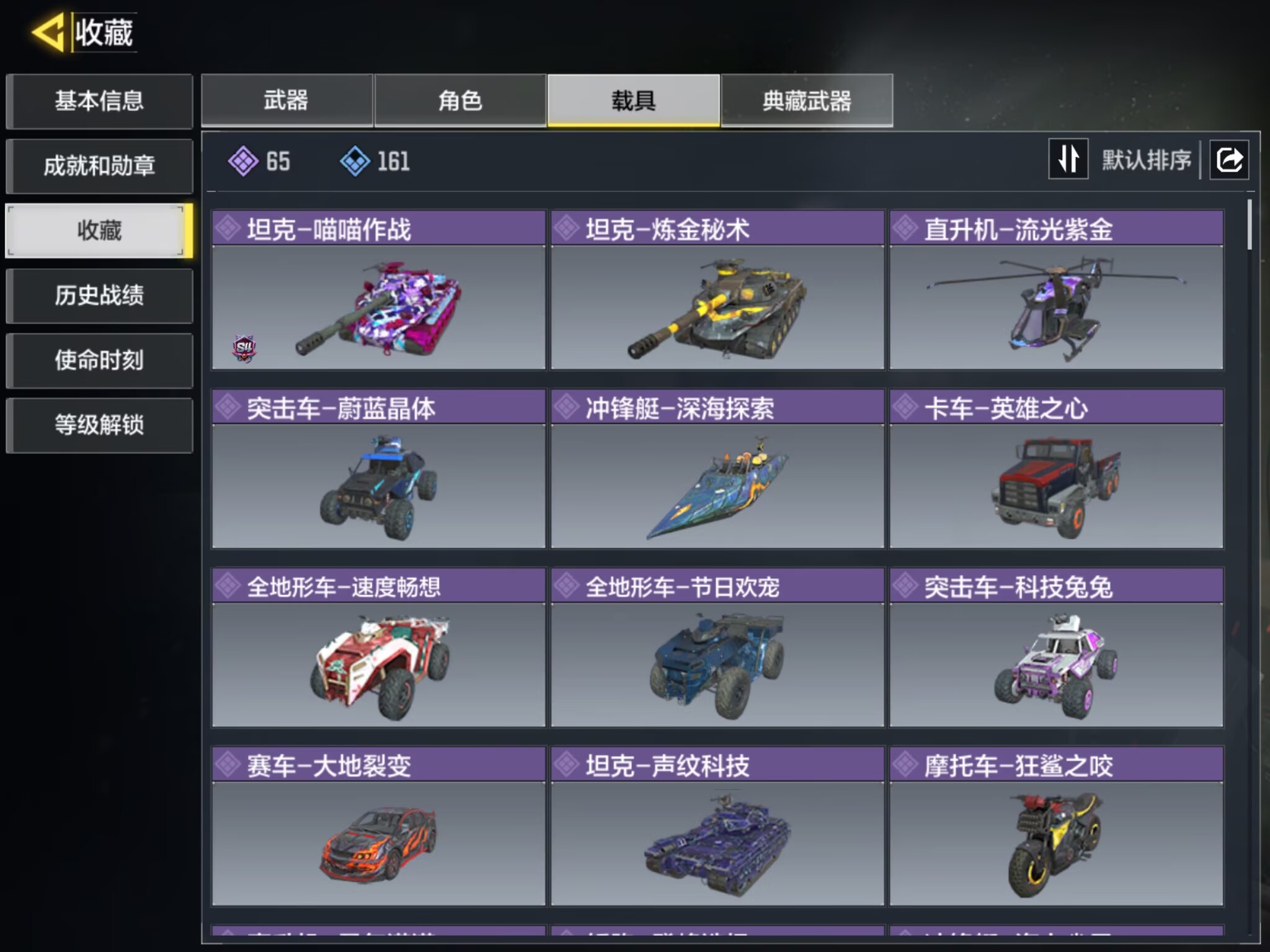Click the blue diamond icon beside 161
The width and height of the screenshot is (1270, 952).
click(x=355, y=161)
